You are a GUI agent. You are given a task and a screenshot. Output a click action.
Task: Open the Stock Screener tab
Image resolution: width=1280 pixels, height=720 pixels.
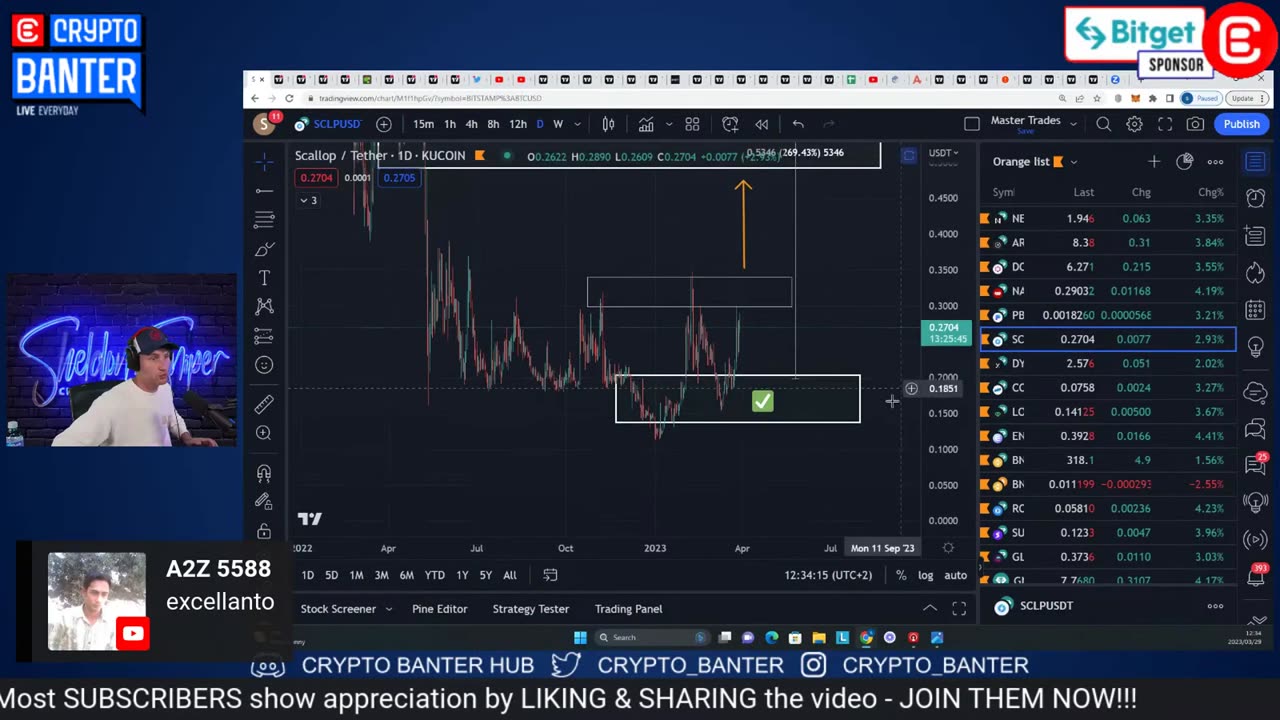(338, 609)
